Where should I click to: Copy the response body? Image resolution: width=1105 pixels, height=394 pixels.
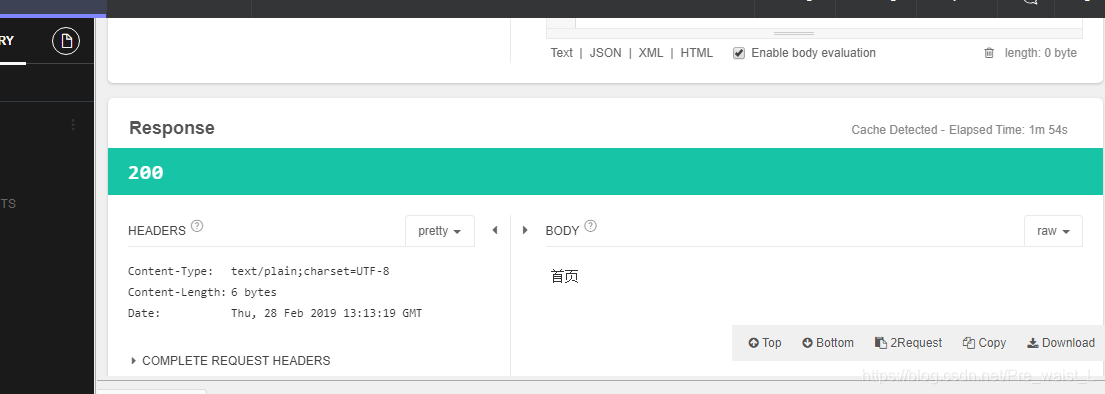[x=984, y=343]
